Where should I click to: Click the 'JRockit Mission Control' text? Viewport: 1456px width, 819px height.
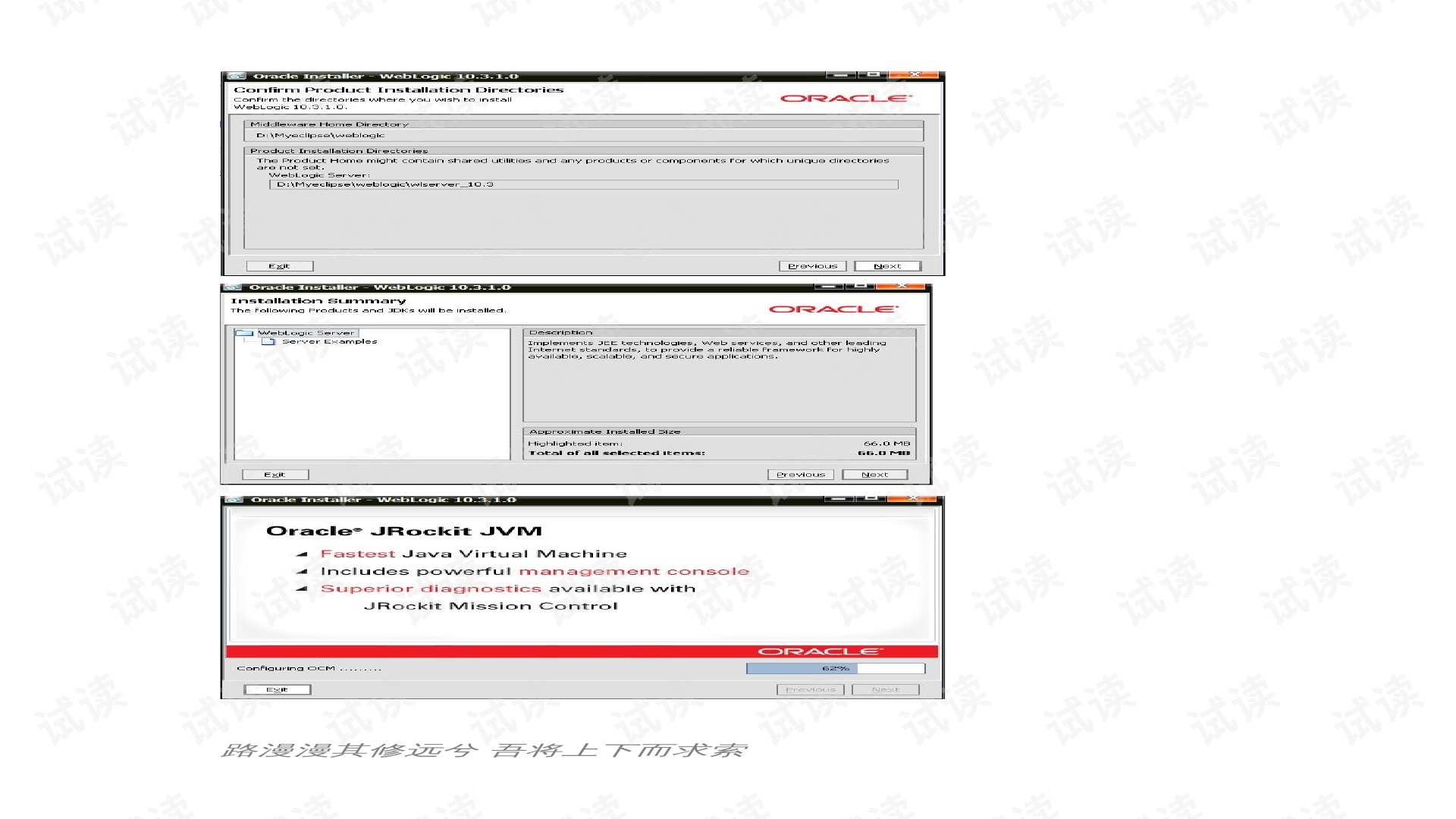[x=491, y=606]
